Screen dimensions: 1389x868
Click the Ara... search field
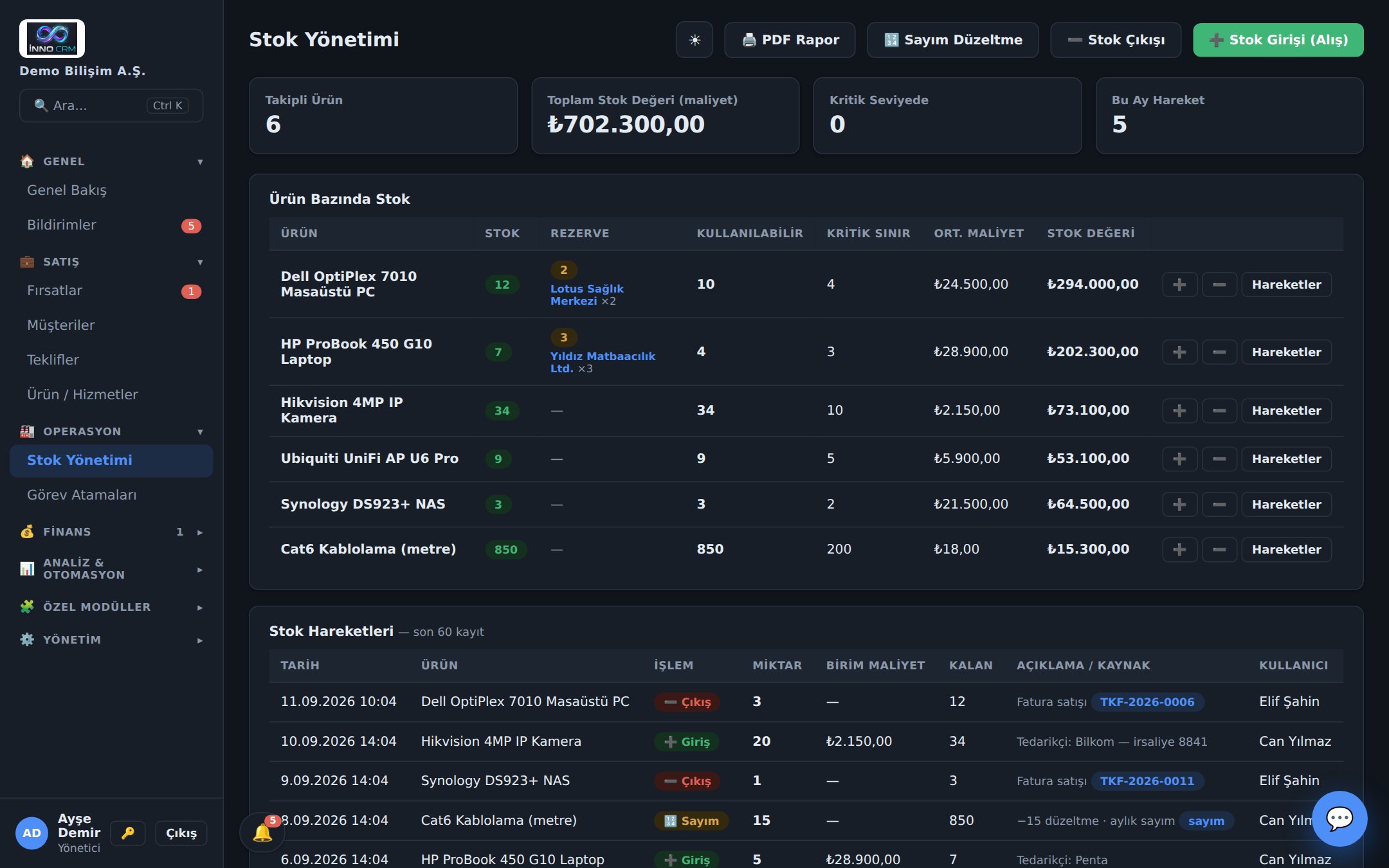pos(111,105)
